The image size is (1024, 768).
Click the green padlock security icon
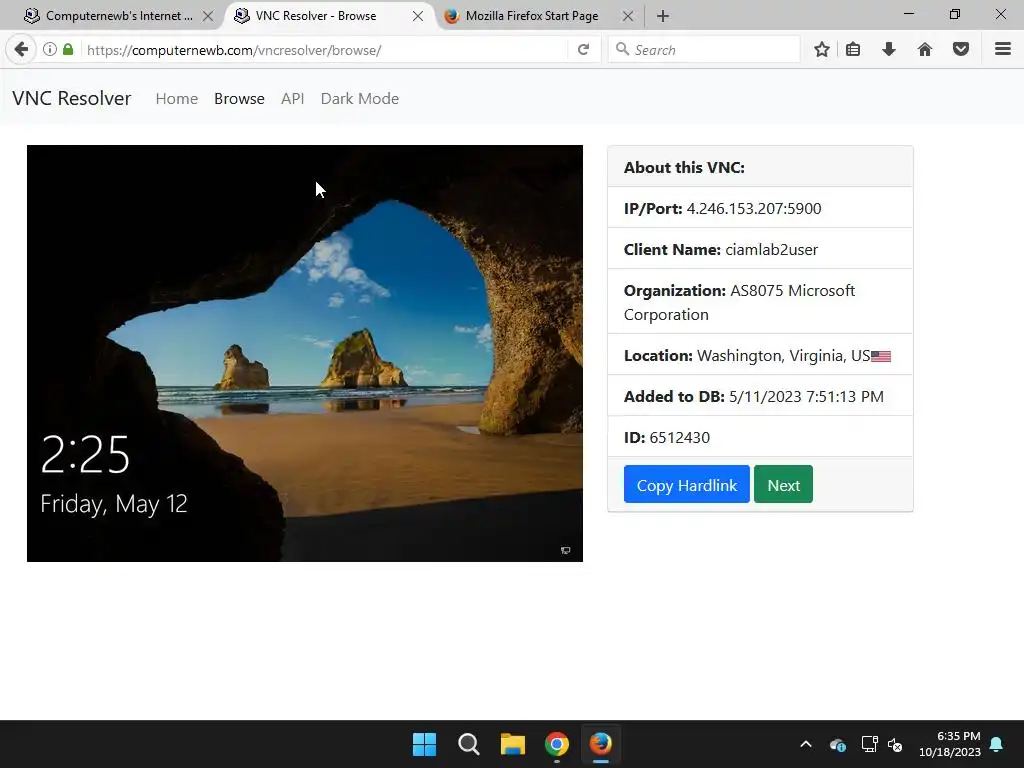coord(68,50)
